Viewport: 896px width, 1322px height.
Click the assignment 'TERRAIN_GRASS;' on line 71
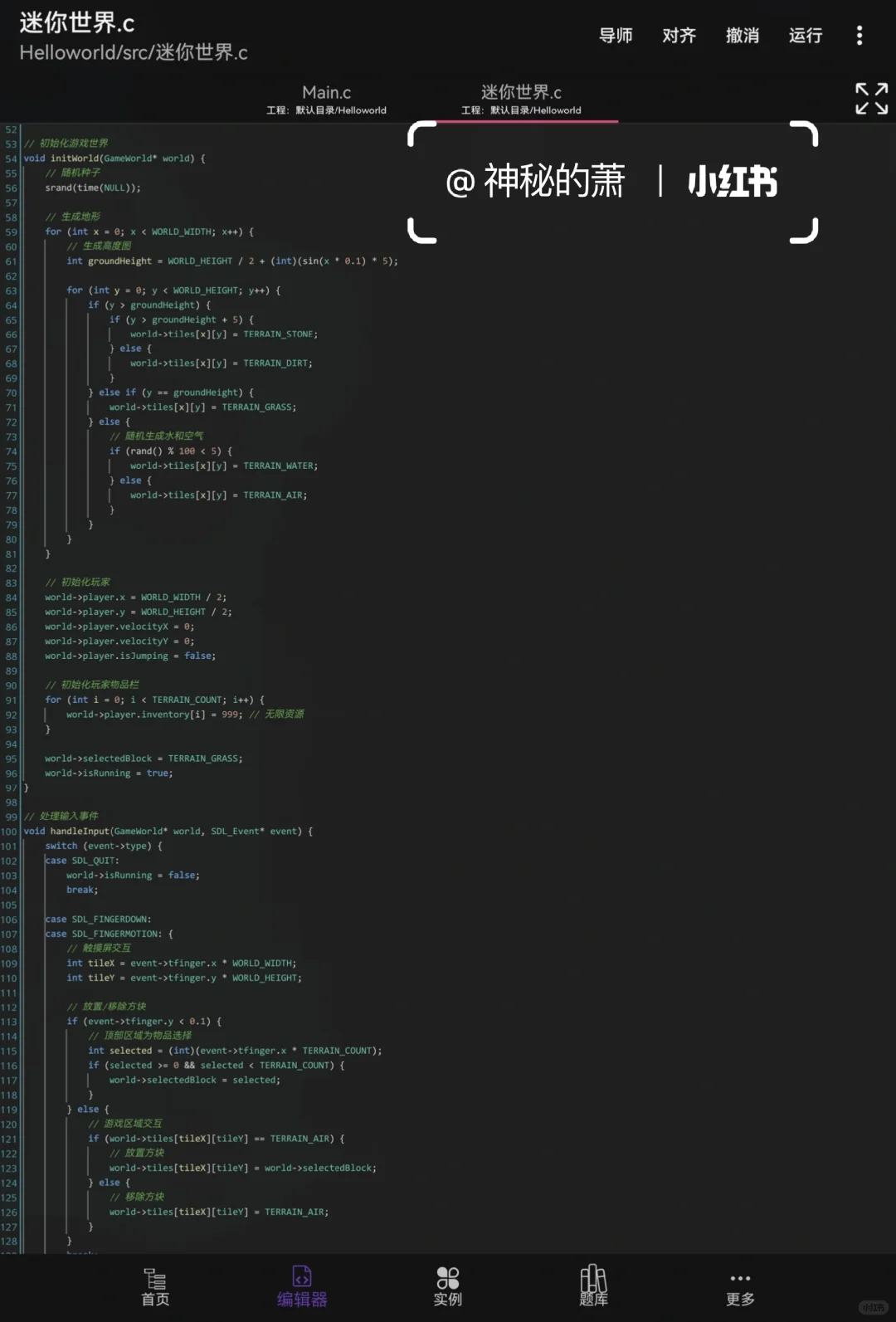click(x=259, y=407)
